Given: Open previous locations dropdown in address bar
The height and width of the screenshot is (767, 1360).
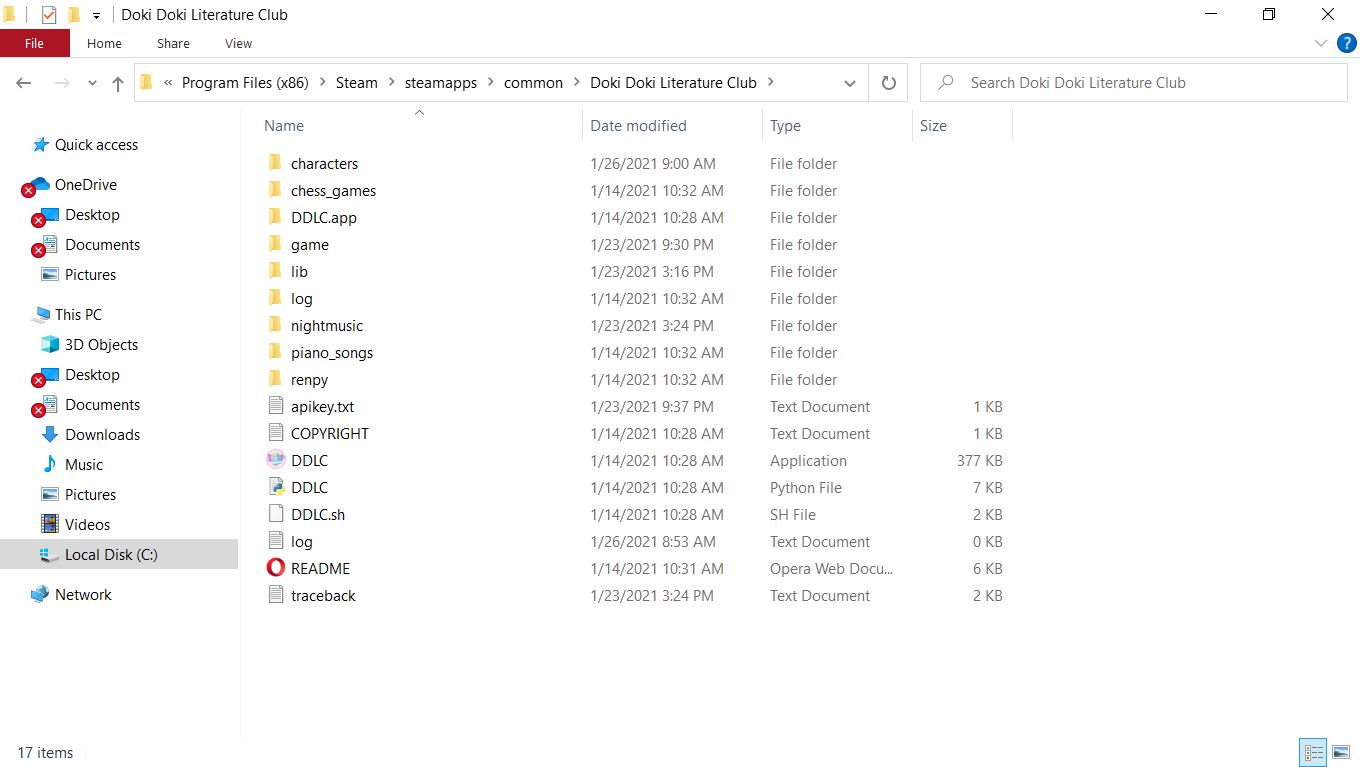Looking at the screenshot, I should click(x=850, y=83).
